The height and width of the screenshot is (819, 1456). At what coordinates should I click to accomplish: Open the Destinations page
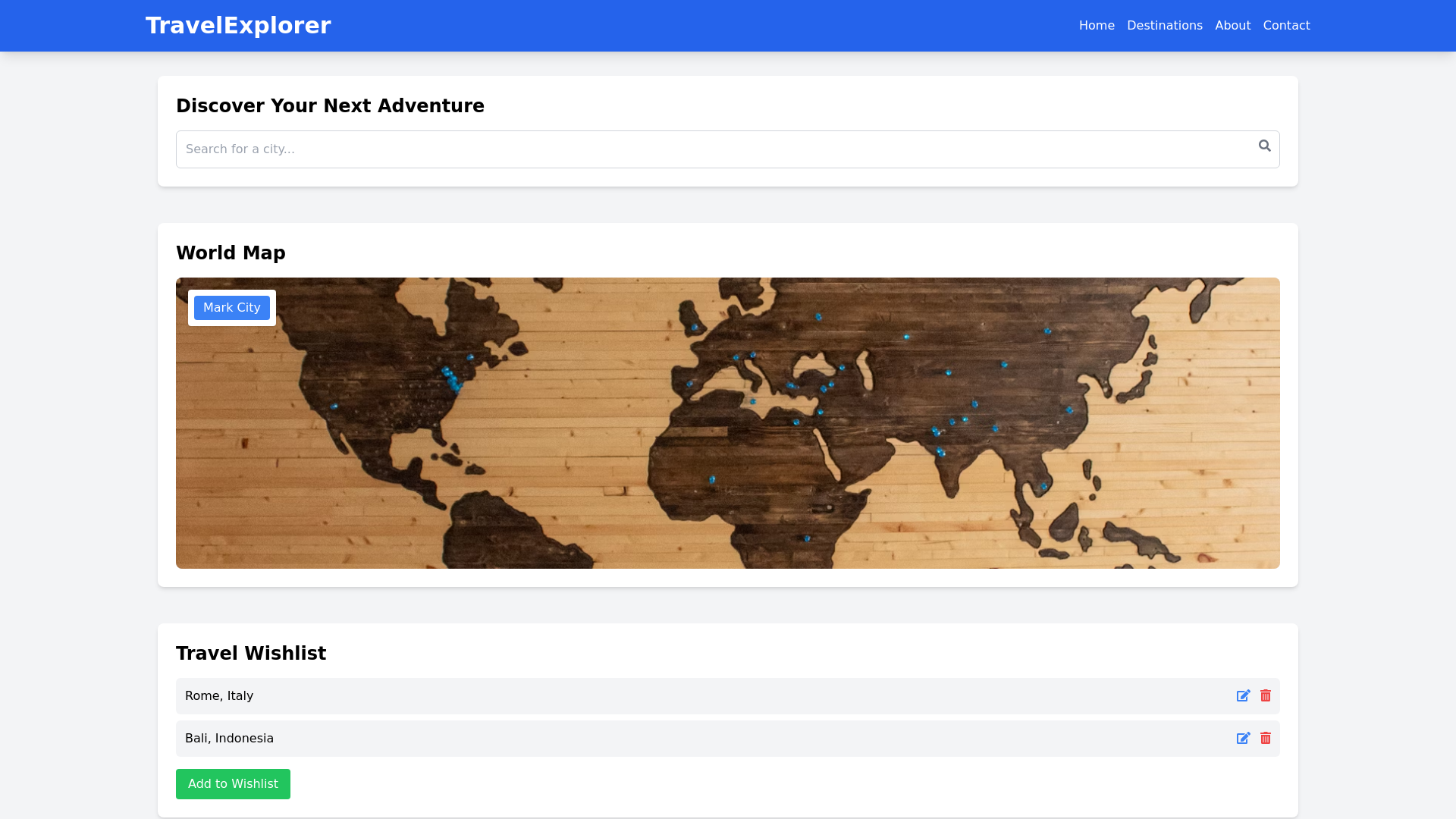pyautogui.click(x=1164, y=26)
